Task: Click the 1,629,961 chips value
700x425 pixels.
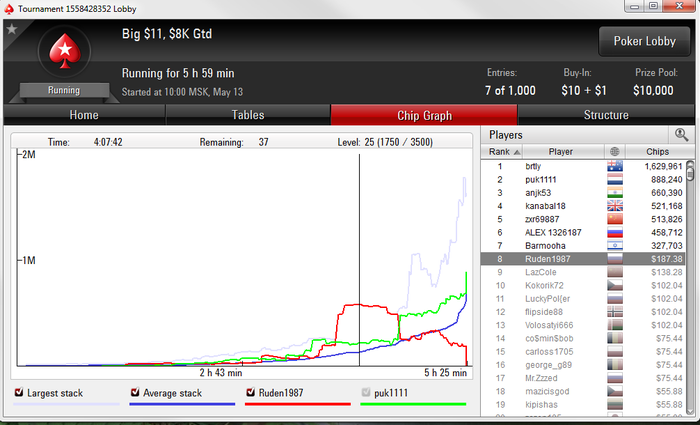Action: (x=663, y=166)
